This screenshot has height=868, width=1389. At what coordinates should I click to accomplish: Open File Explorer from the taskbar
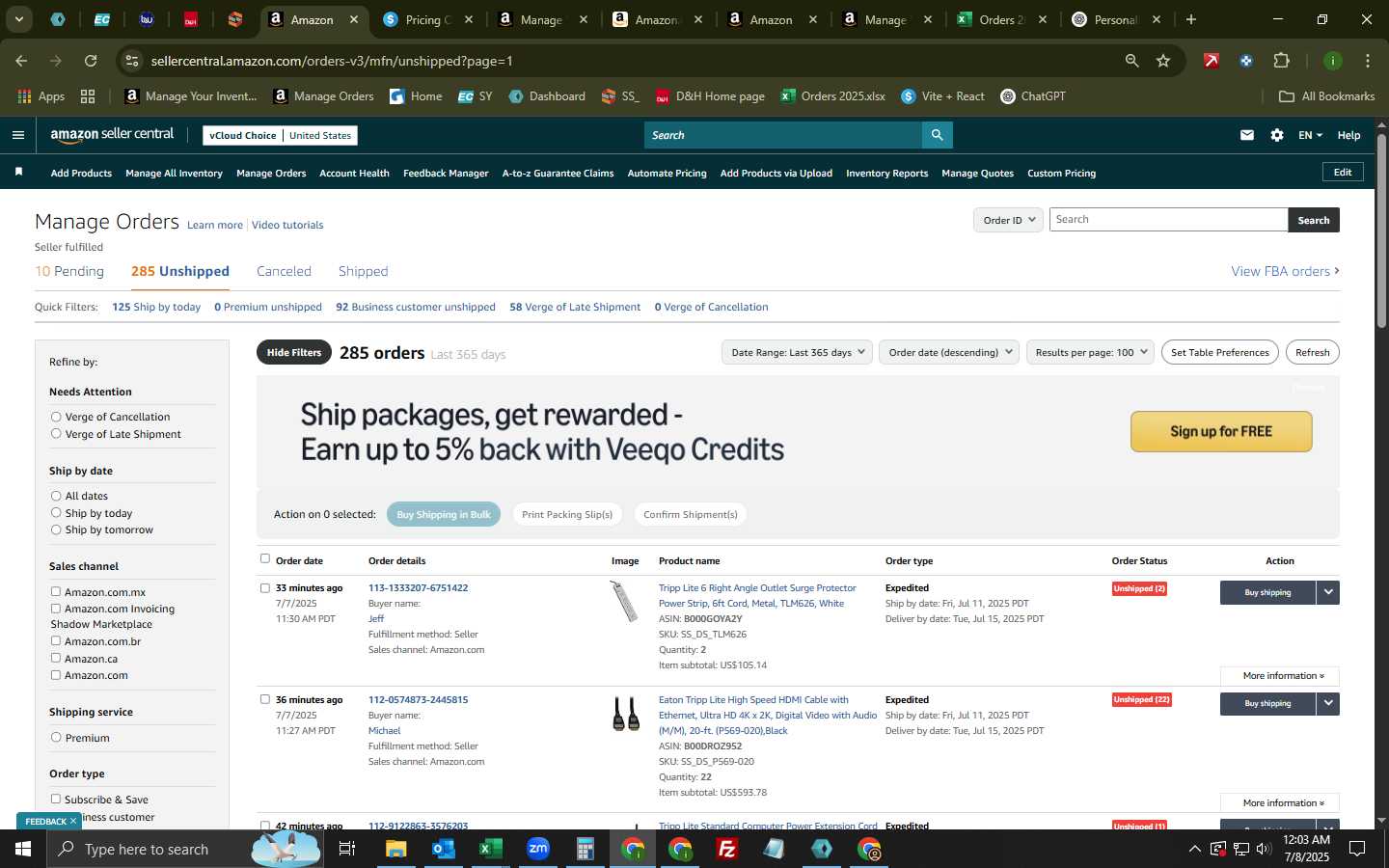point(395,849)
